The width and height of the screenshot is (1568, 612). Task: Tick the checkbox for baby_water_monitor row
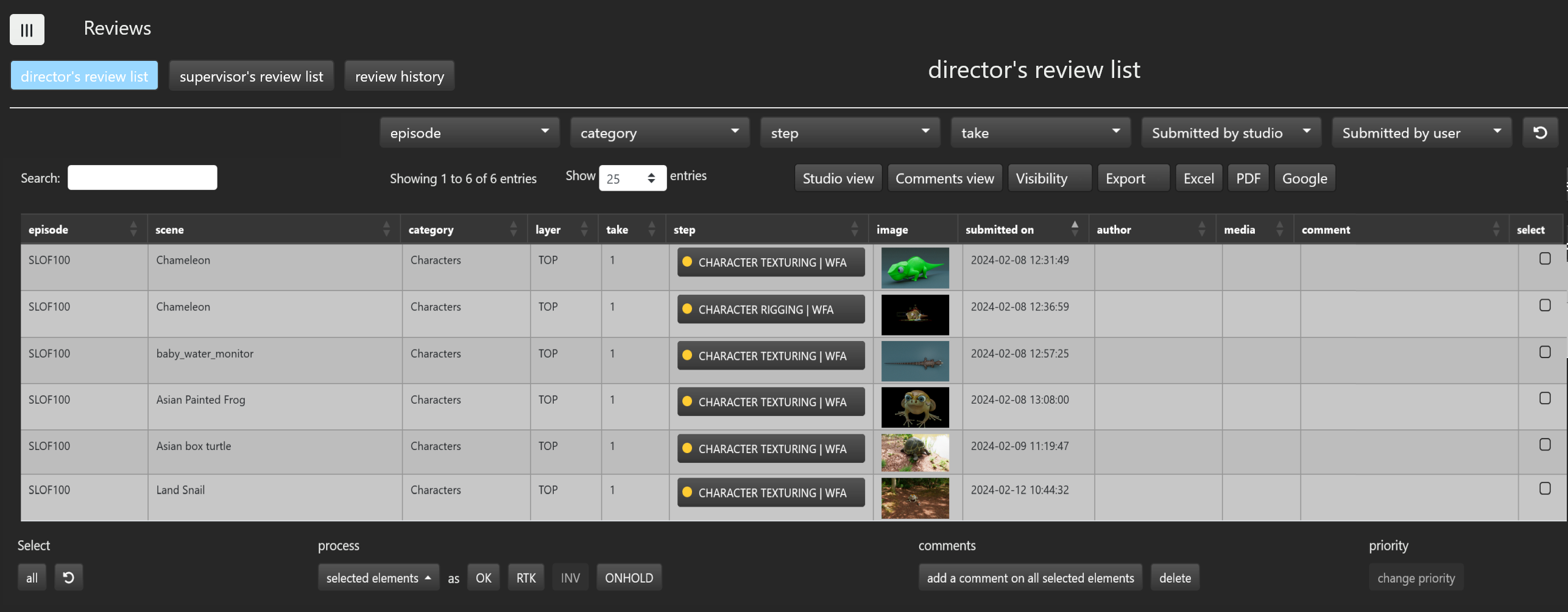pyautogui.click(x=1544, y=353)
